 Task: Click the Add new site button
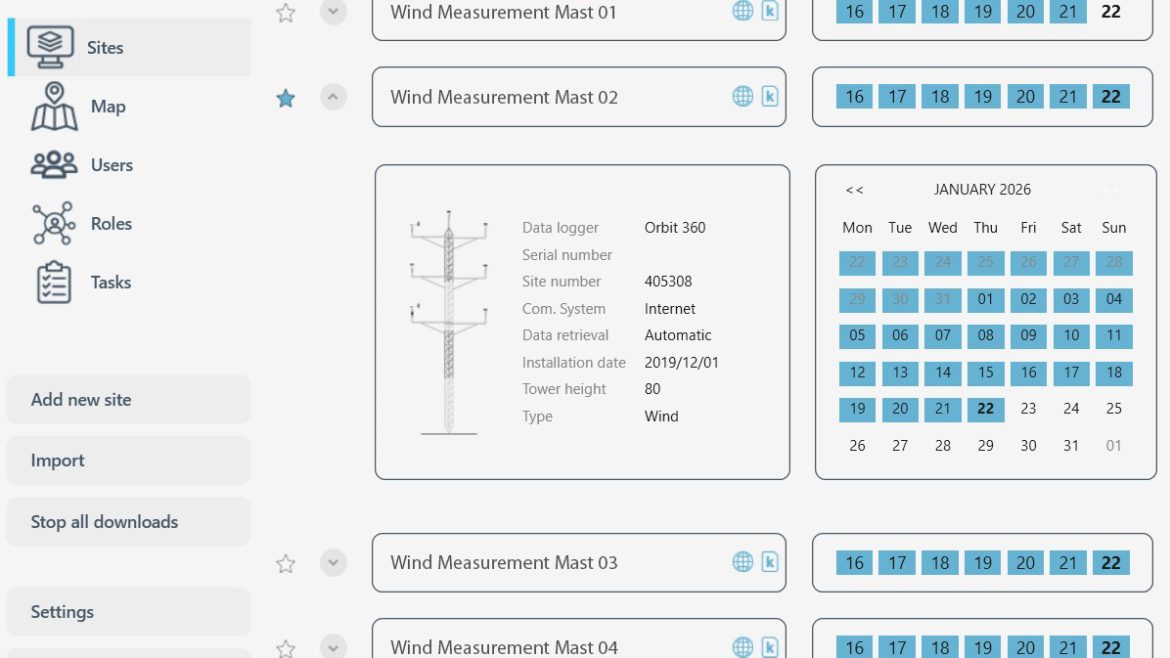point(78,399)
